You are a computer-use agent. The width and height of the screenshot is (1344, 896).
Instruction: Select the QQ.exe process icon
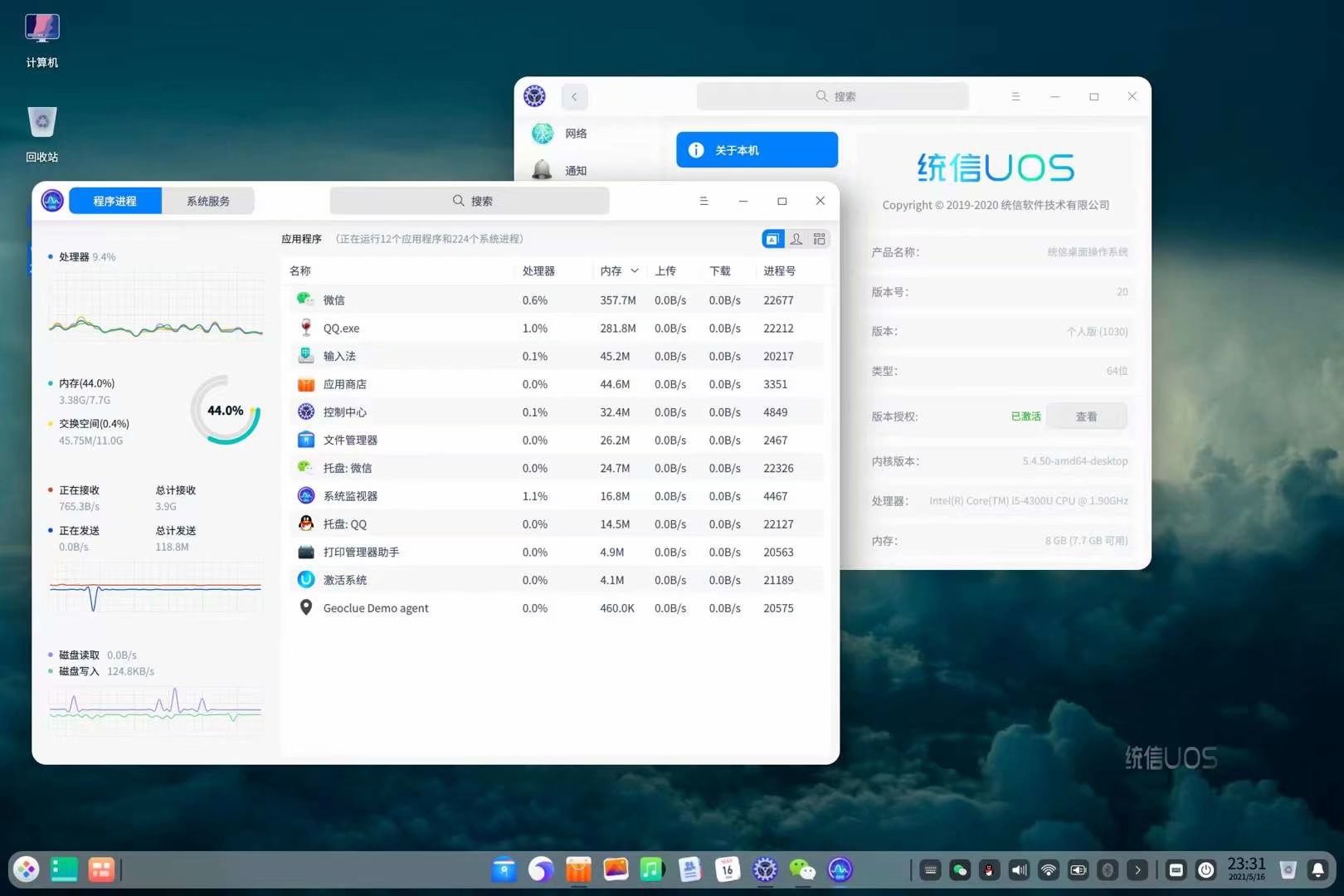[x=306, y=328]
